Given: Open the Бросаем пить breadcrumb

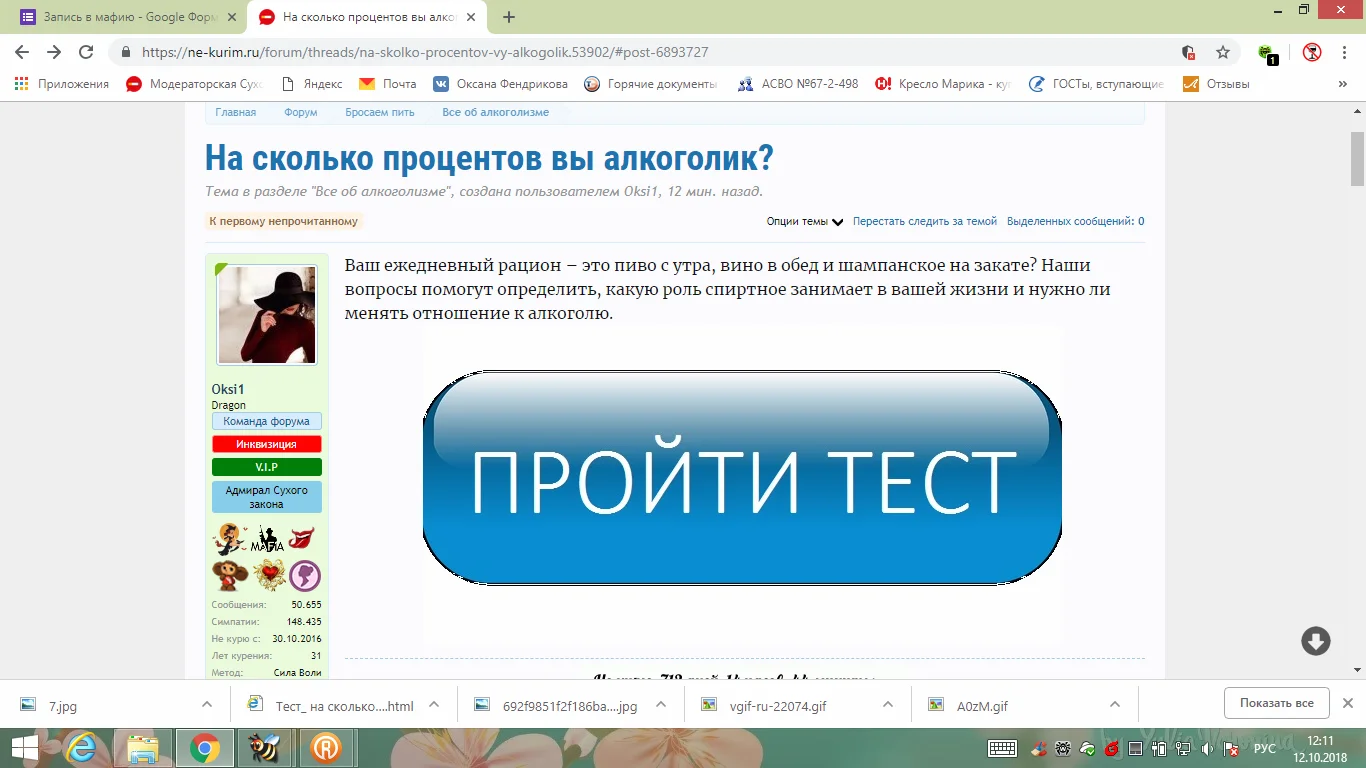Looking at the screenshot, I should point(380,112).
